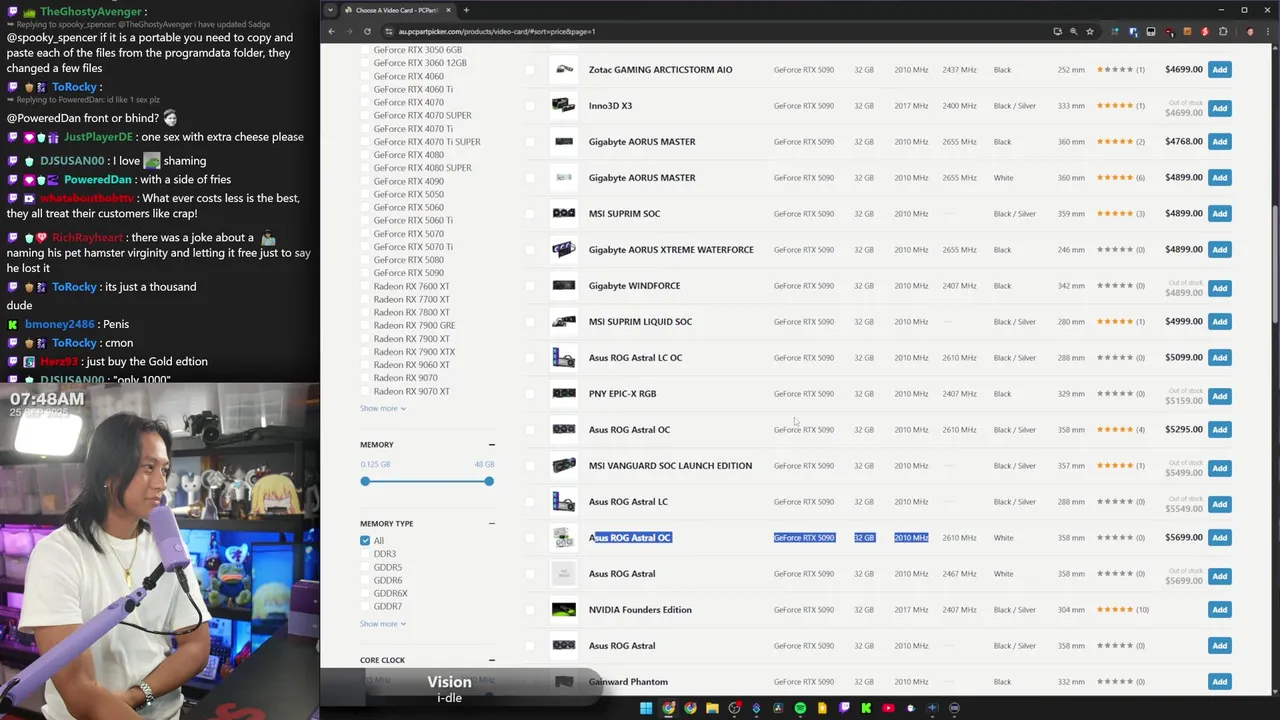
Task: Collapse the MEMORY TYPE filter section
Action: (491, 523)
